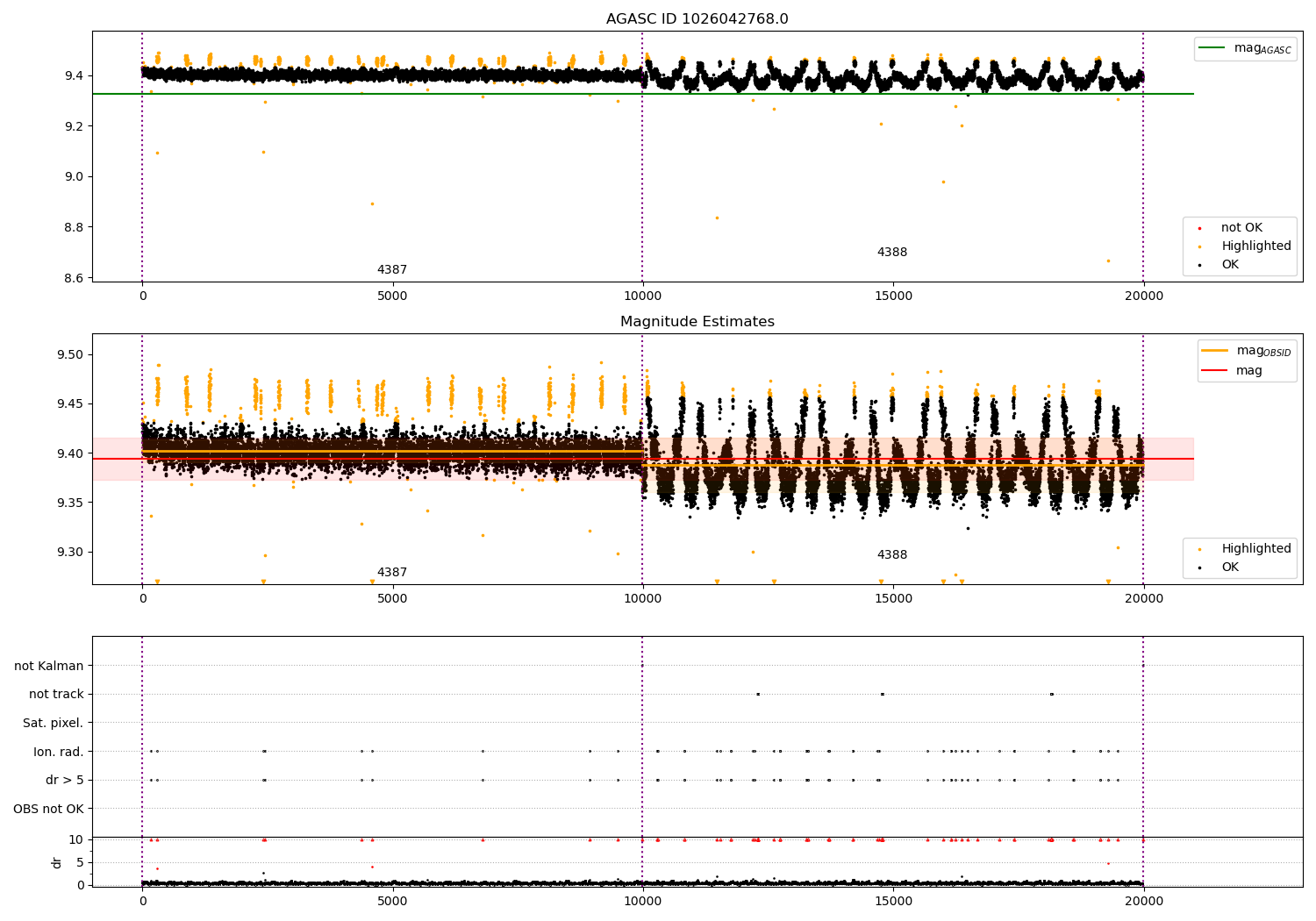Click the 8.8 y-axis tick in the top plot
Image resolution: width=1316 pixels, height=921 pixels.
click(75, 227)
